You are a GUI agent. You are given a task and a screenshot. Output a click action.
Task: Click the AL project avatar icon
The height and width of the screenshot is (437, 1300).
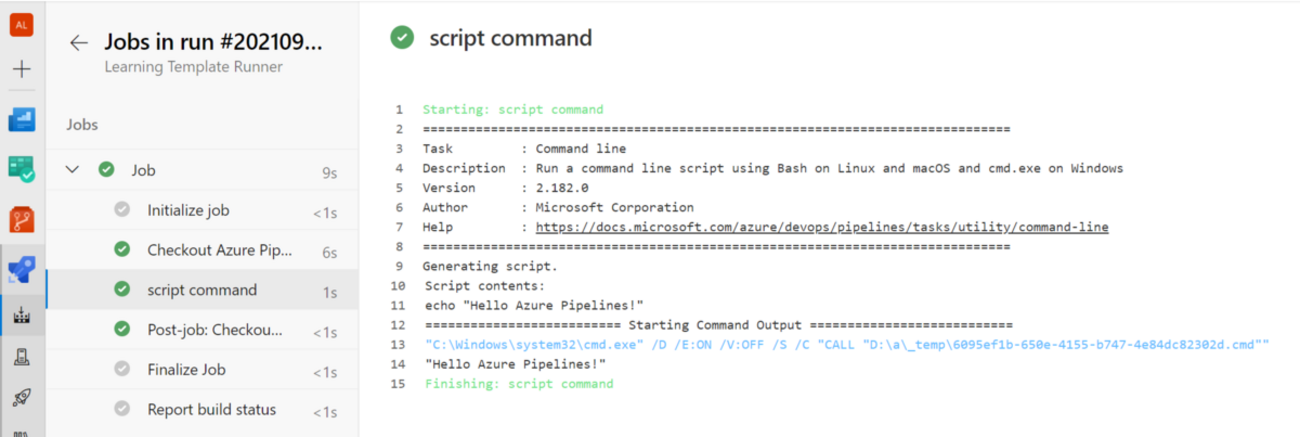click(x=22, y=25)
